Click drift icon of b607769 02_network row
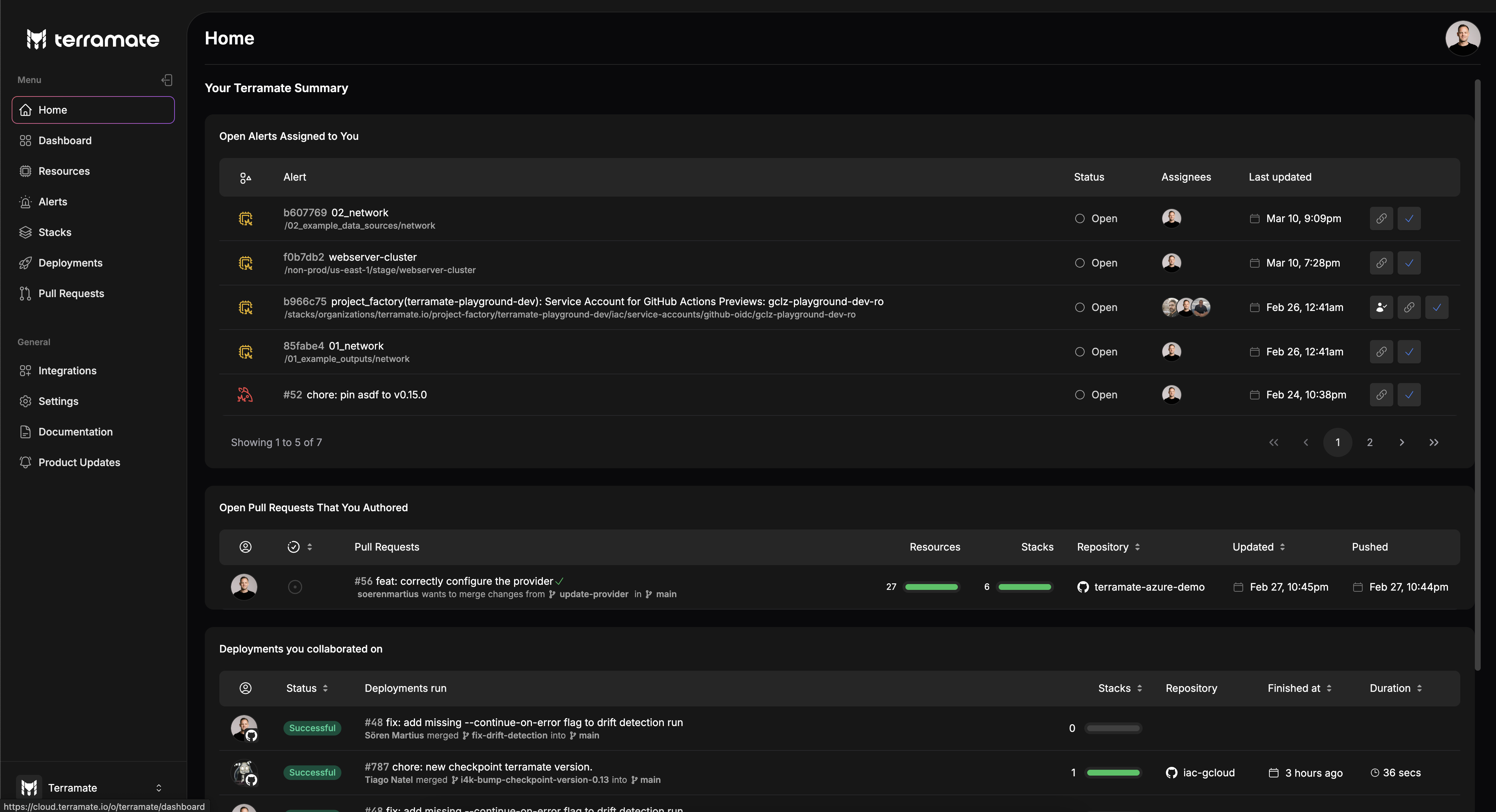 click(246, 219)
